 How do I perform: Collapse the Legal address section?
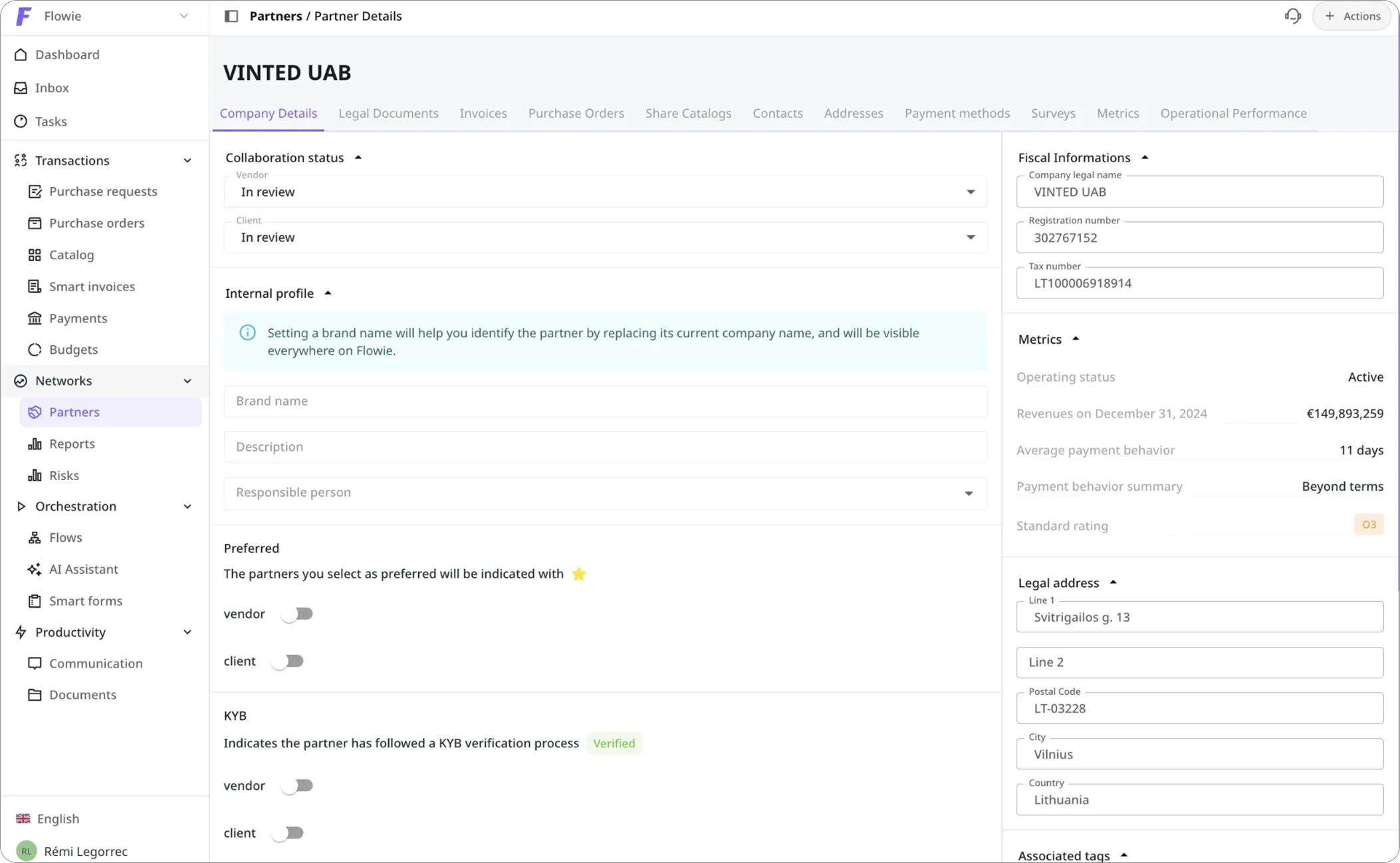point(1113,582)
